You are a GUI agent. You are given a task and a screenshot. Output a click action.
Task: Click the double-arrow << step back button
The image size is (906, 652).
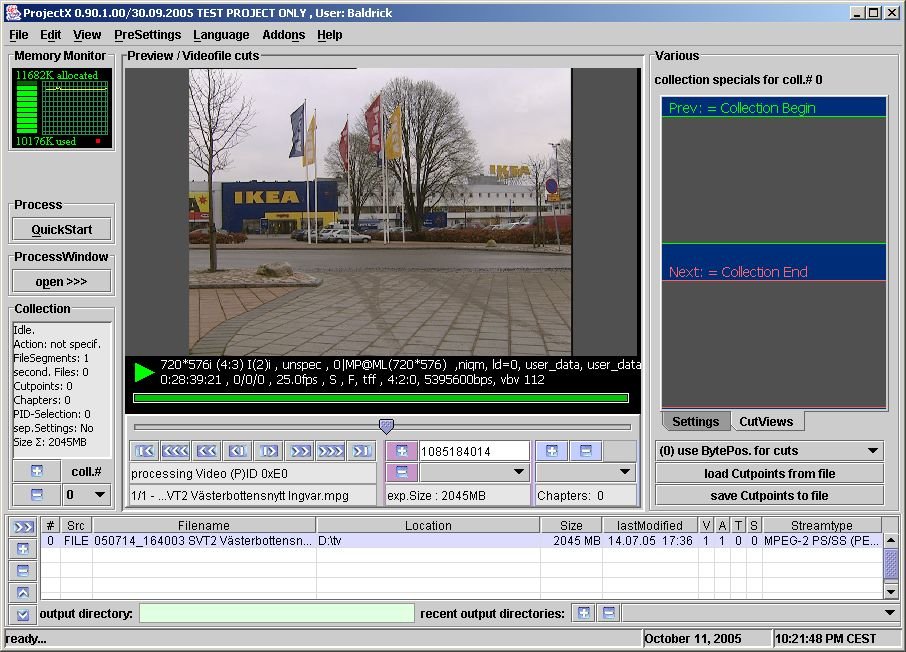[207, 451]
